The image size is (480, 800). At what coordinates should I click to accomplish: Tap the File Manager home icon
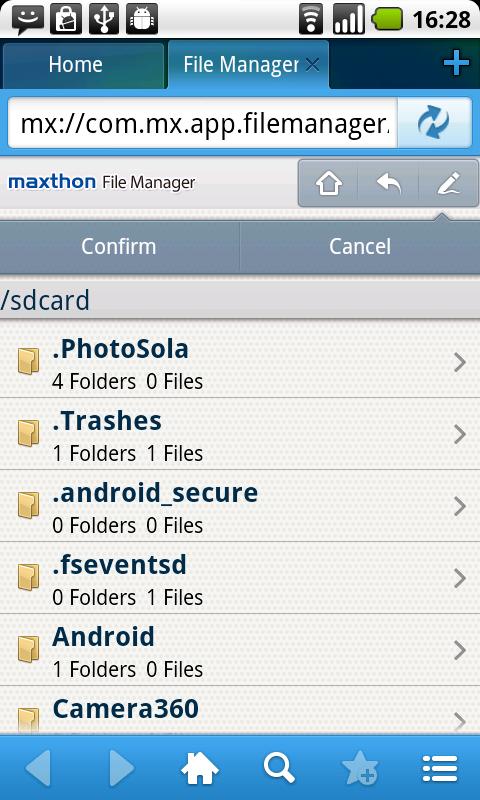point(329,183)
